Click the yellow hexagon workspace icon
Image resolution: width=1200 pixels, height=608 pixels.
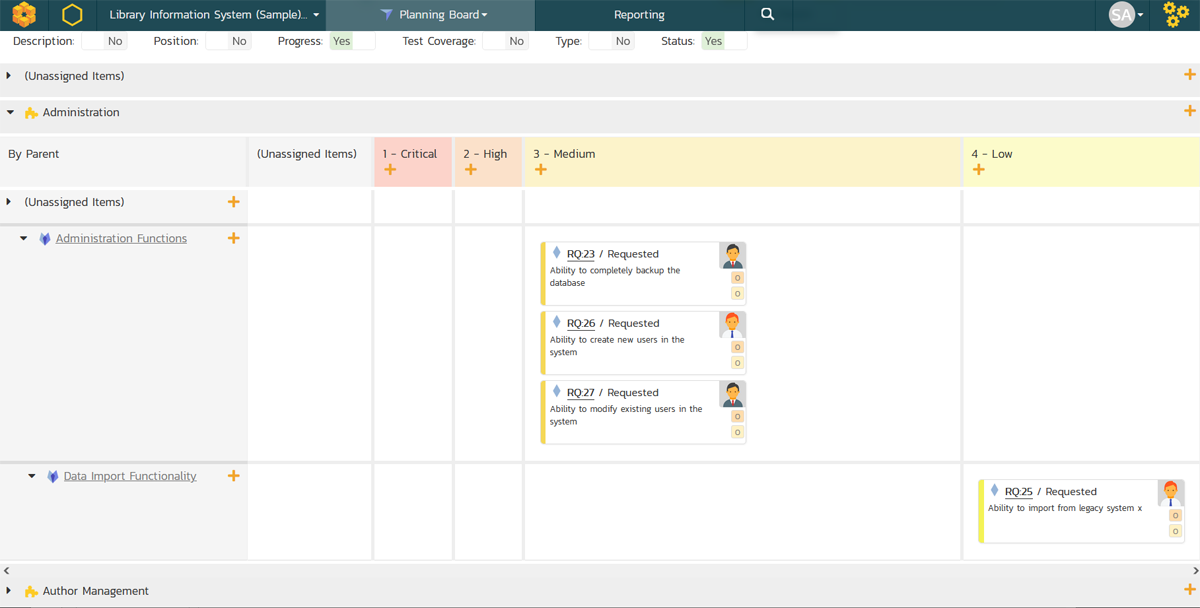pyautogui.click(x=72, y=15)
